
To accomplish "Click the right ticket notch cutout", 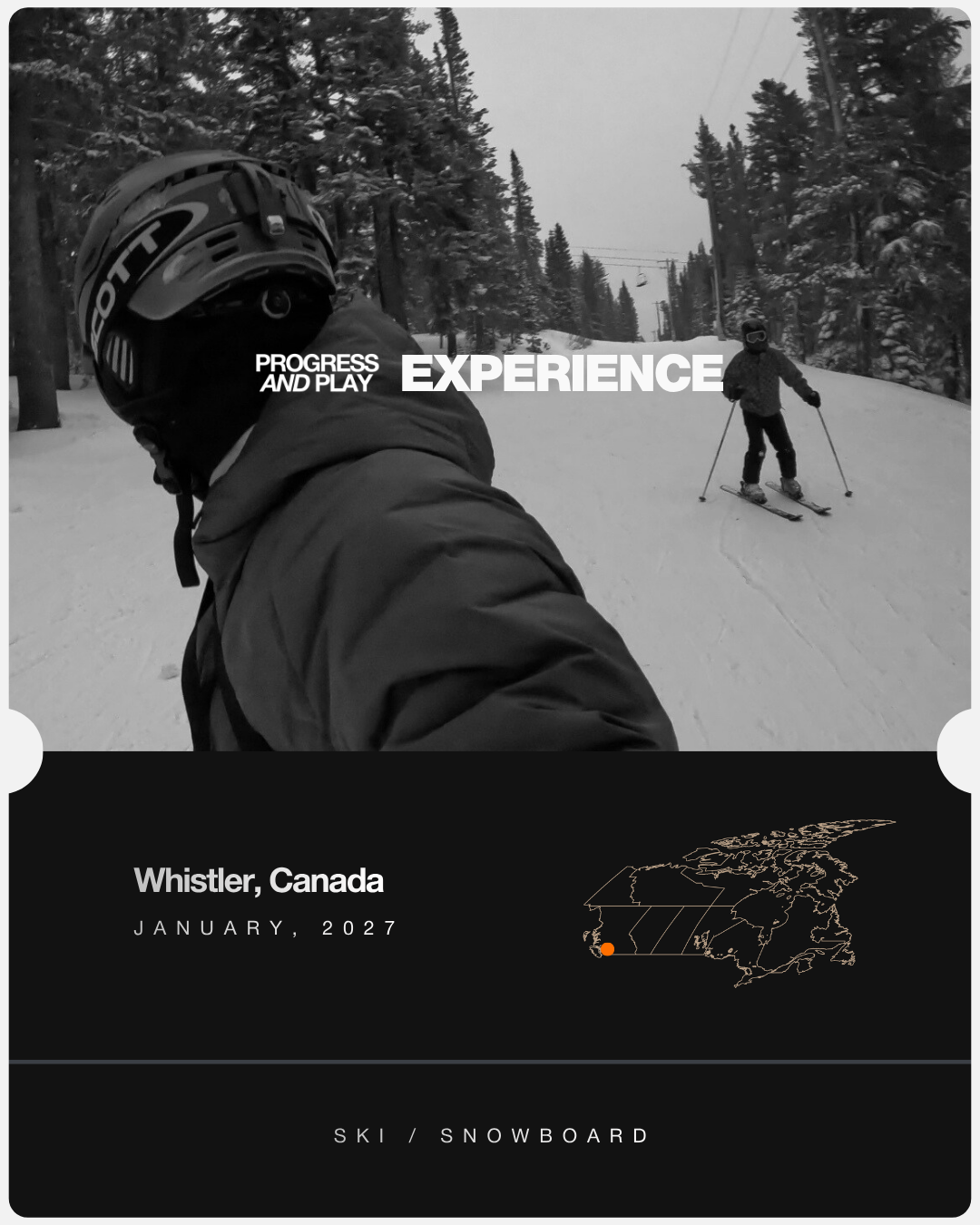I will tap(955, 751).
